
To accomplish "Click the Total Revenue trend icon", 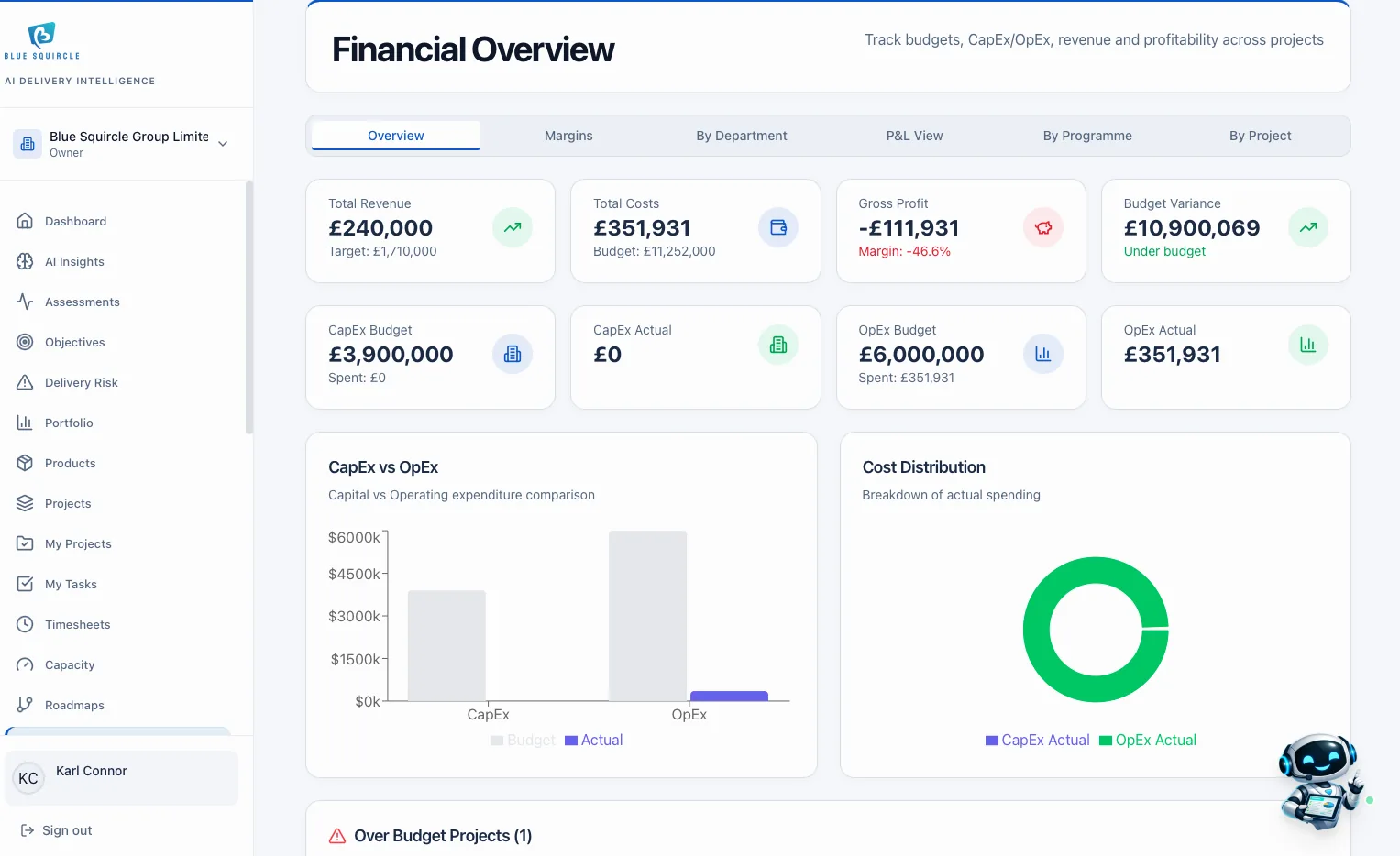I will point(513,227).
